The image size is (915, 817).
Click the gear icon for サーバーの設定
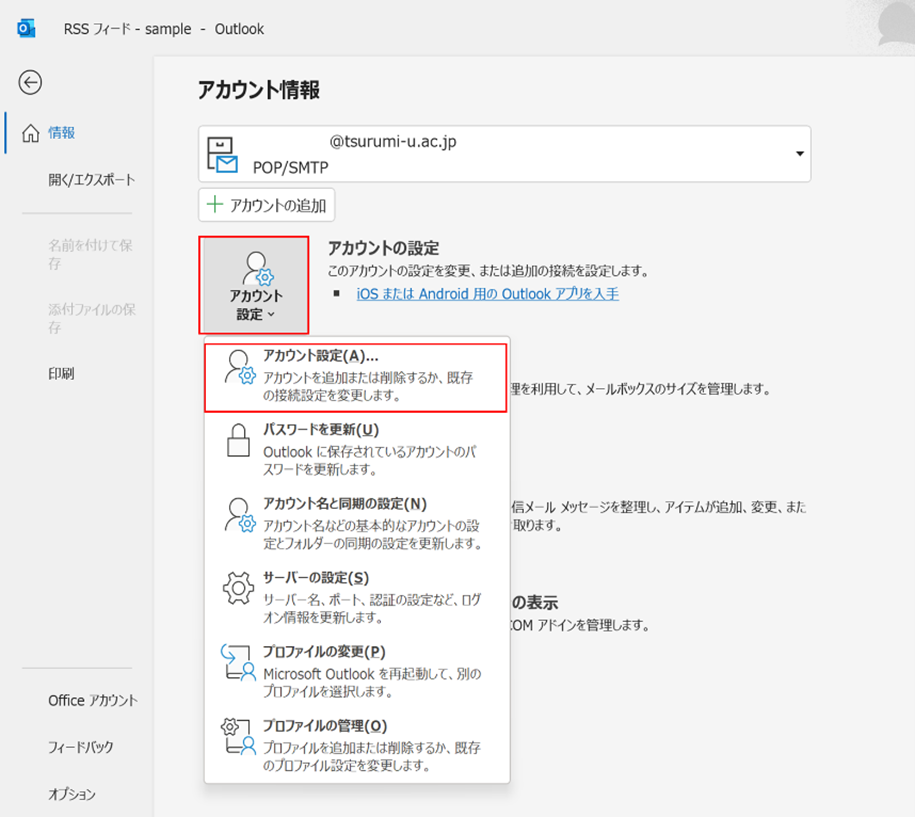(x=238, y=588)
